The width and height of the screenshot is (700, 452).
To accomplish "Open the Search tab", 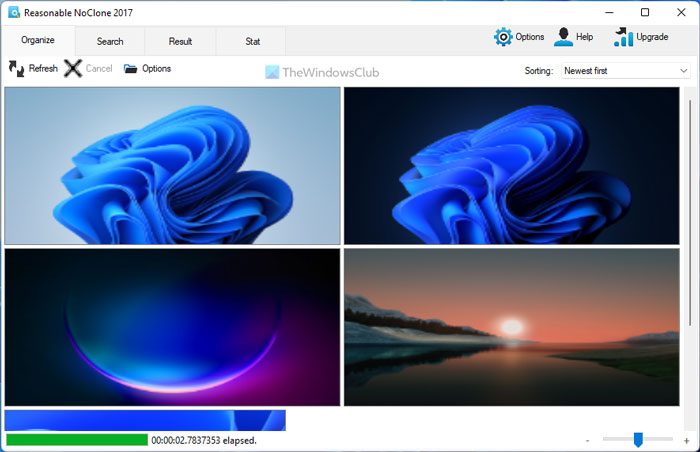I will point(110,41).
